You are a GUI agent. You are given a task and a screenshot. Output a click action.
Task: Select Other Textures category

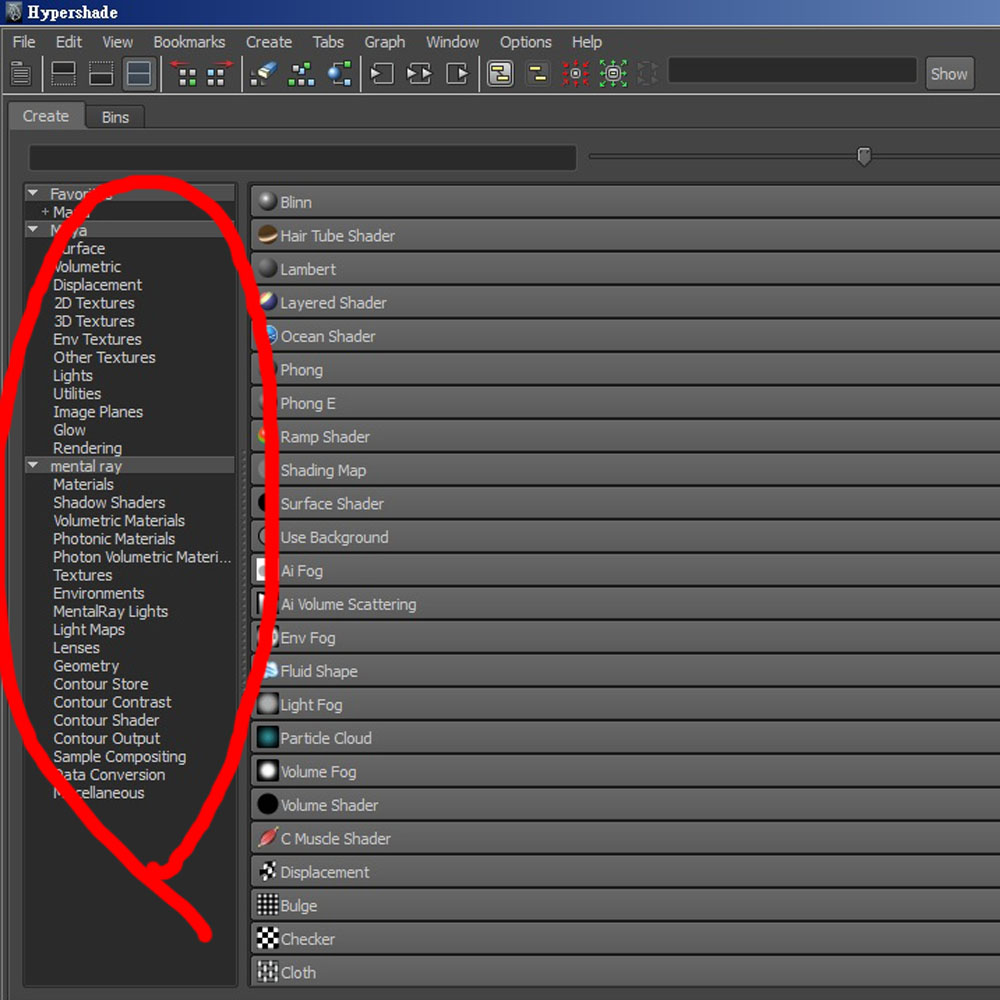coord(104,358)
